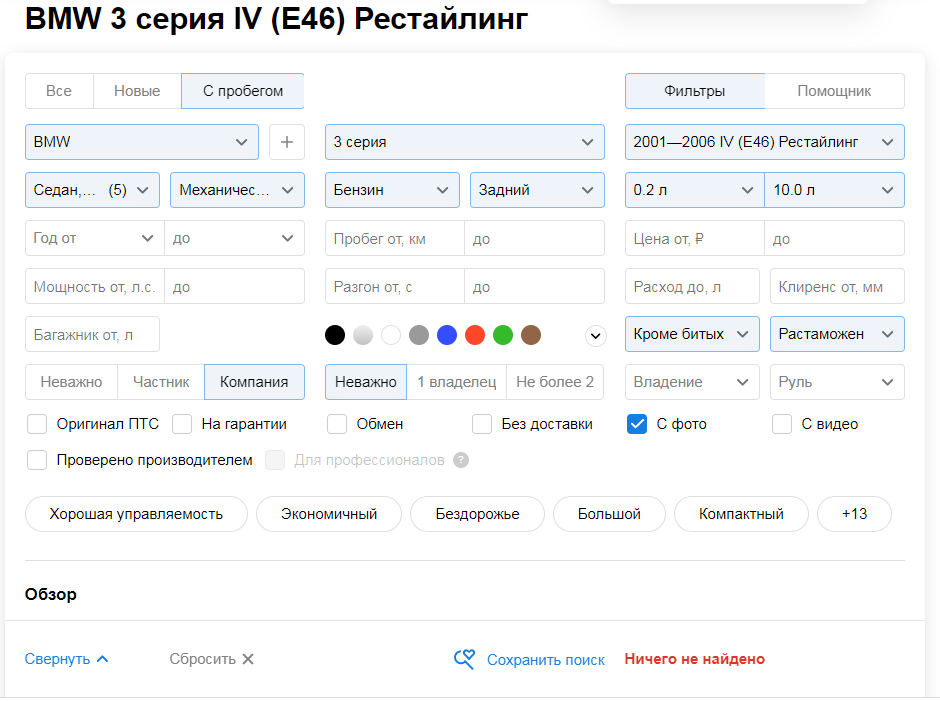The height and width of the screenshot is (701, 940).
Task: Click the X icon next to Сбросить
Action: pyautogui.click(x=248, y=659)
